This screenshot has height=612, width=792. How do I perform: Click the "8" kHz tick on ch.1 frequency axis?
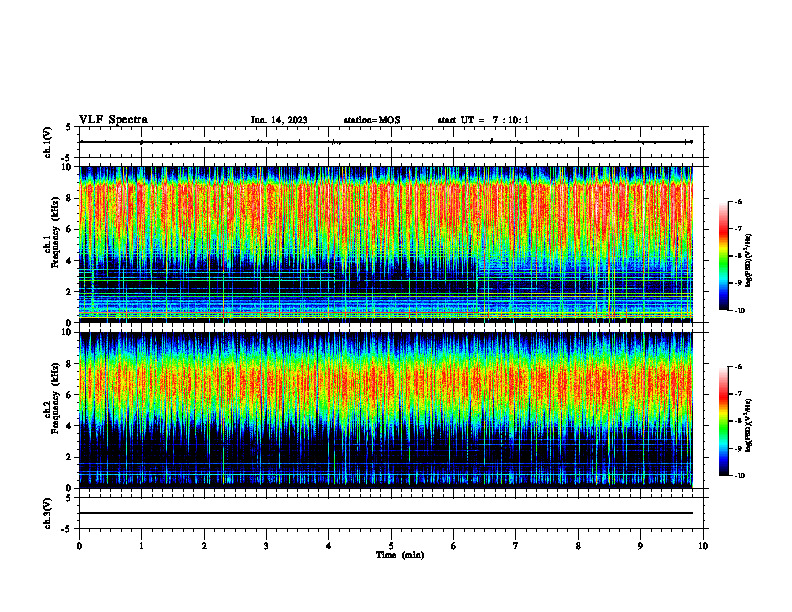pos(70,198)
